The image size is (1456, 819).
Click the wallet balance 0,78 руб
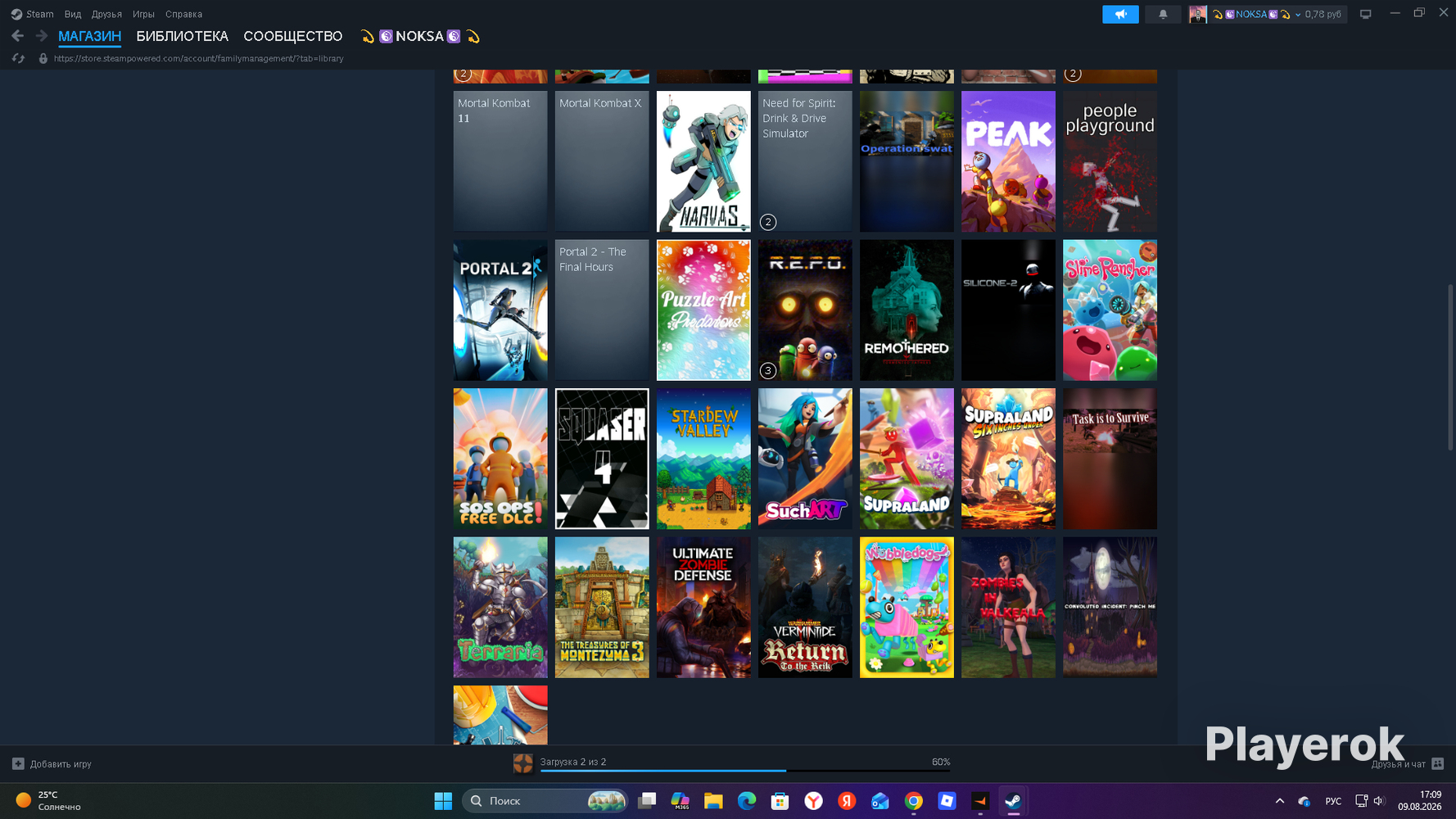pos(1323,15)
